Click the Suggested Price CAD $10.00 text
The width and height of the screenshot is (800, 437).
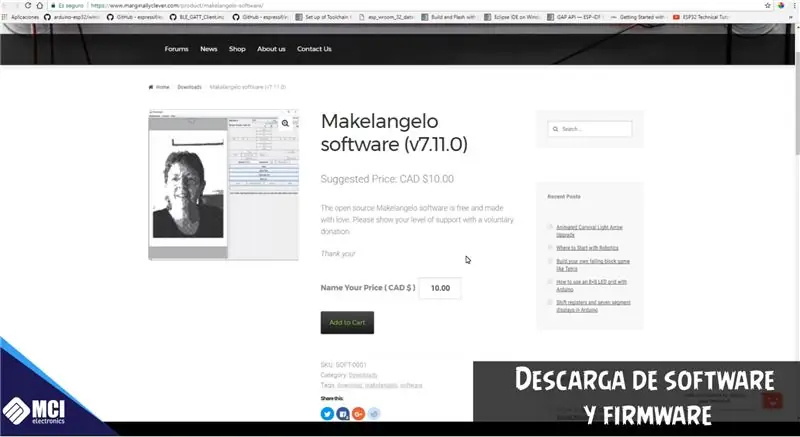[x=387, y=179]
